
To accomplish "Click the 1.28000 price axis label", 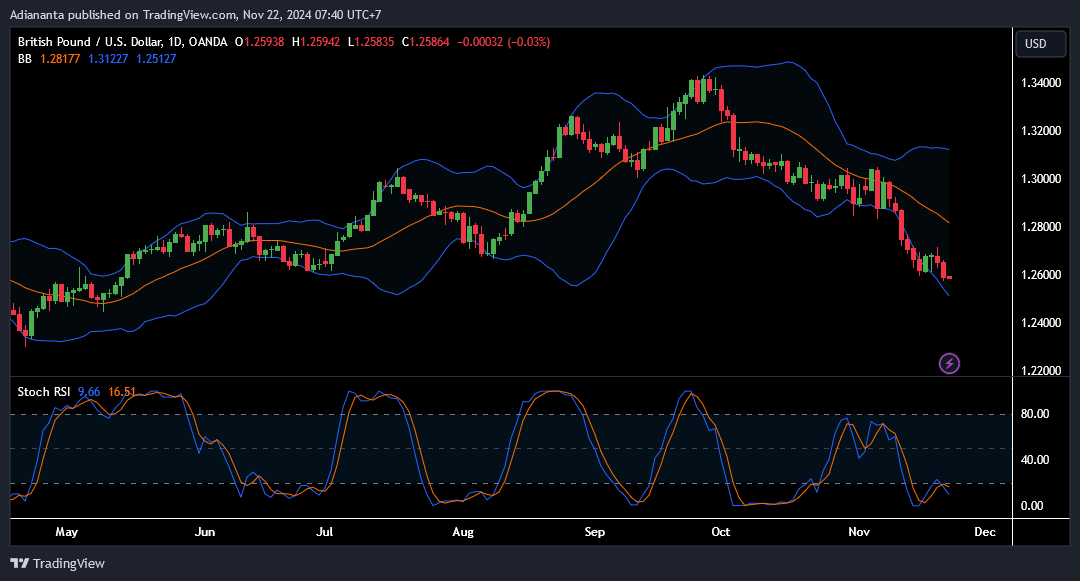I will 1041,227.
